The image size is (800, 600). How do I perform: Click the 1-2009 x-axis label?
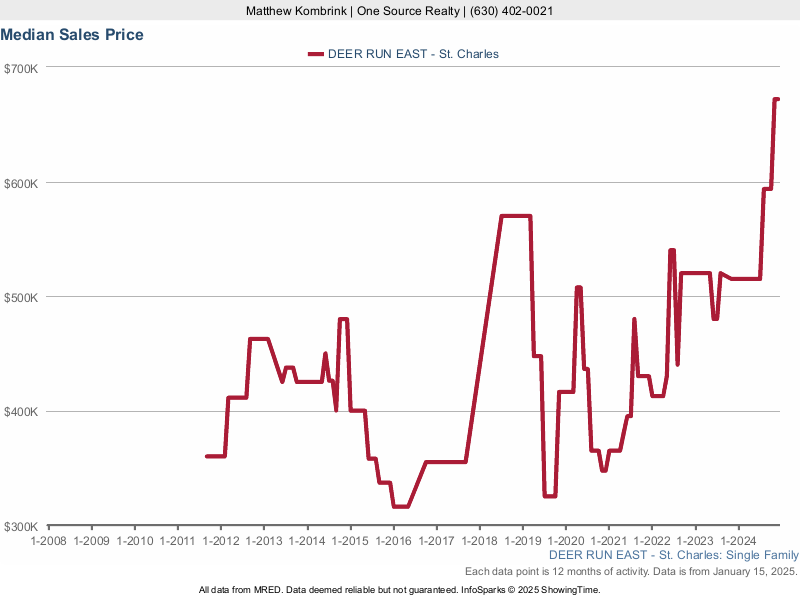pyautogui.click(x=91, y=541)
